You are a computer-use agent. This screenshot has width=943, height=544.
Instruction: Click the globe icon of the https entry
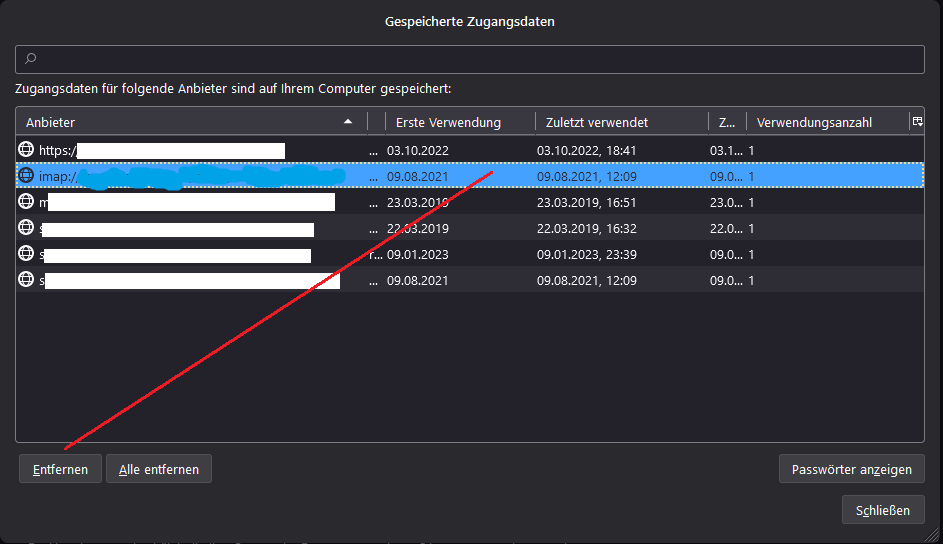[x=26, y=150]
